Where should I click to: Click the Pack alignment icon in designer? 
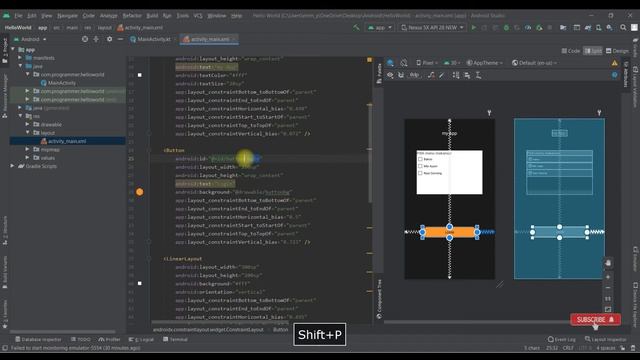[456, 75]
